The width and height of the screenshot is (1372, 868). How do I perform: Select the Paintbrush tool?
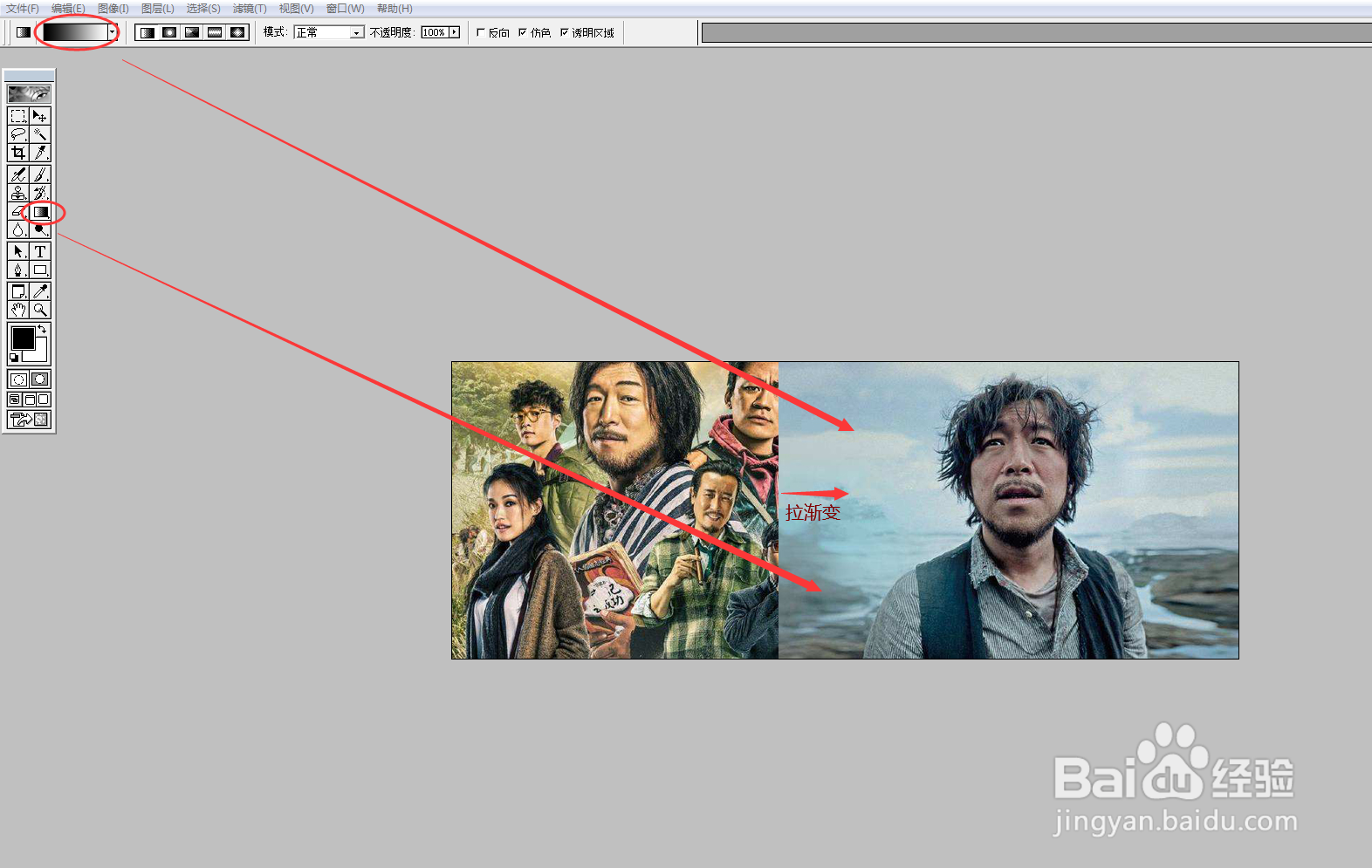click(40, 174)
